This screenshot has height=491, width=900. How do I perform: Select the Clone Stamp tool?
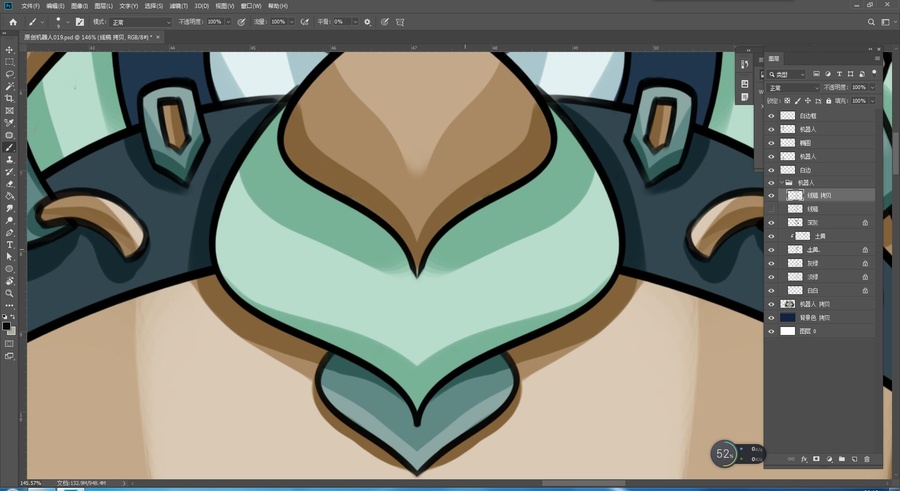[x=9, y=160]
